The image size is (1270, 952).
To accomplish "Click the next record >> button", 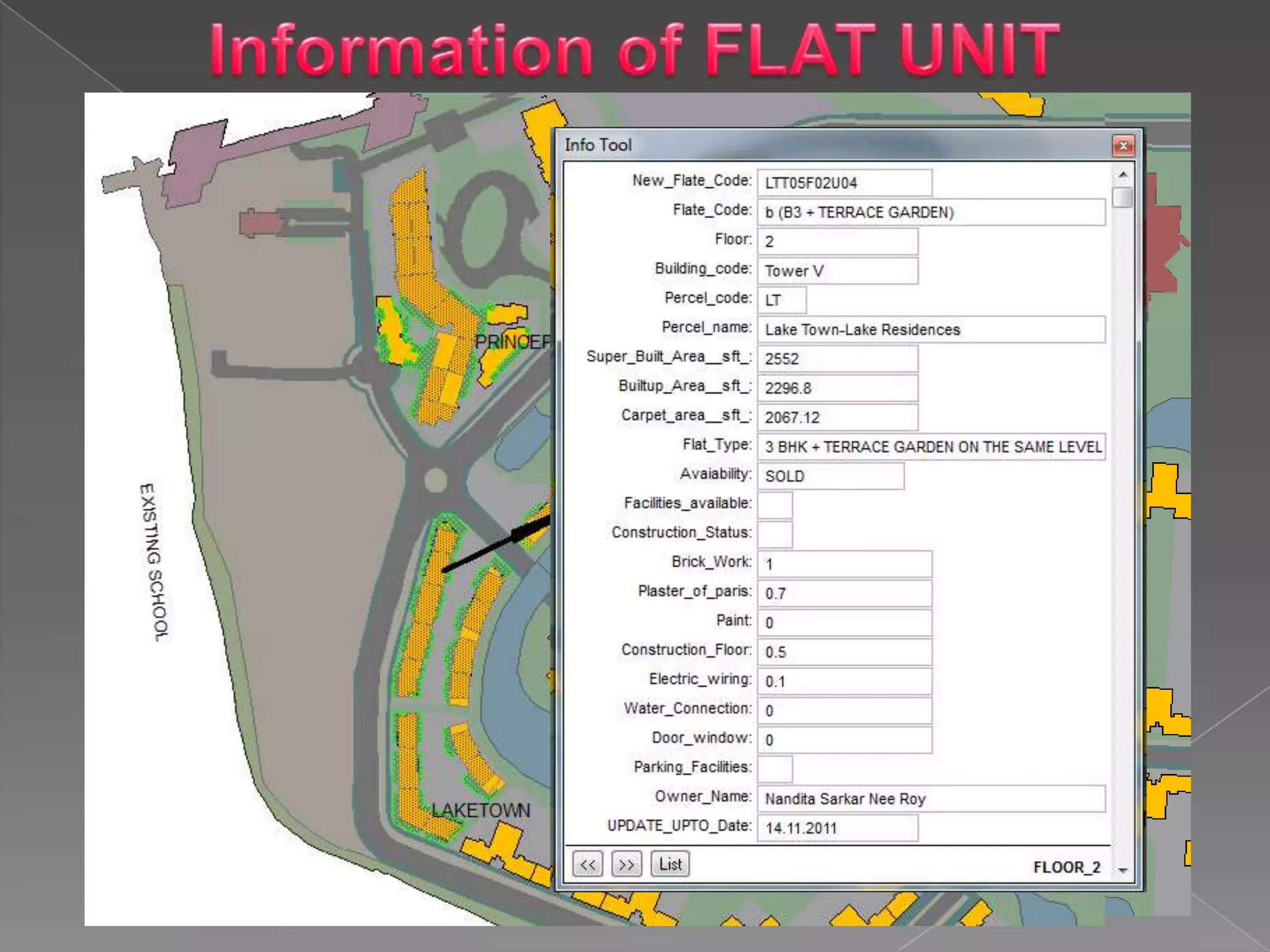I will (x=626, y=864).
